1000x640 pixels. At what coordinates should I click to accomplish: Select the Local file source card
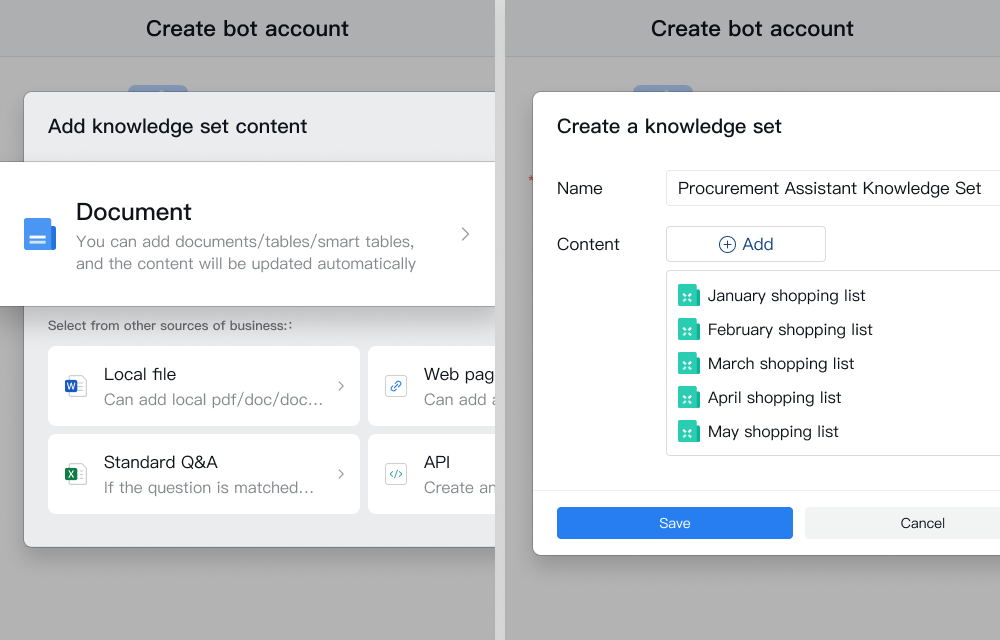tap(204, 386)
